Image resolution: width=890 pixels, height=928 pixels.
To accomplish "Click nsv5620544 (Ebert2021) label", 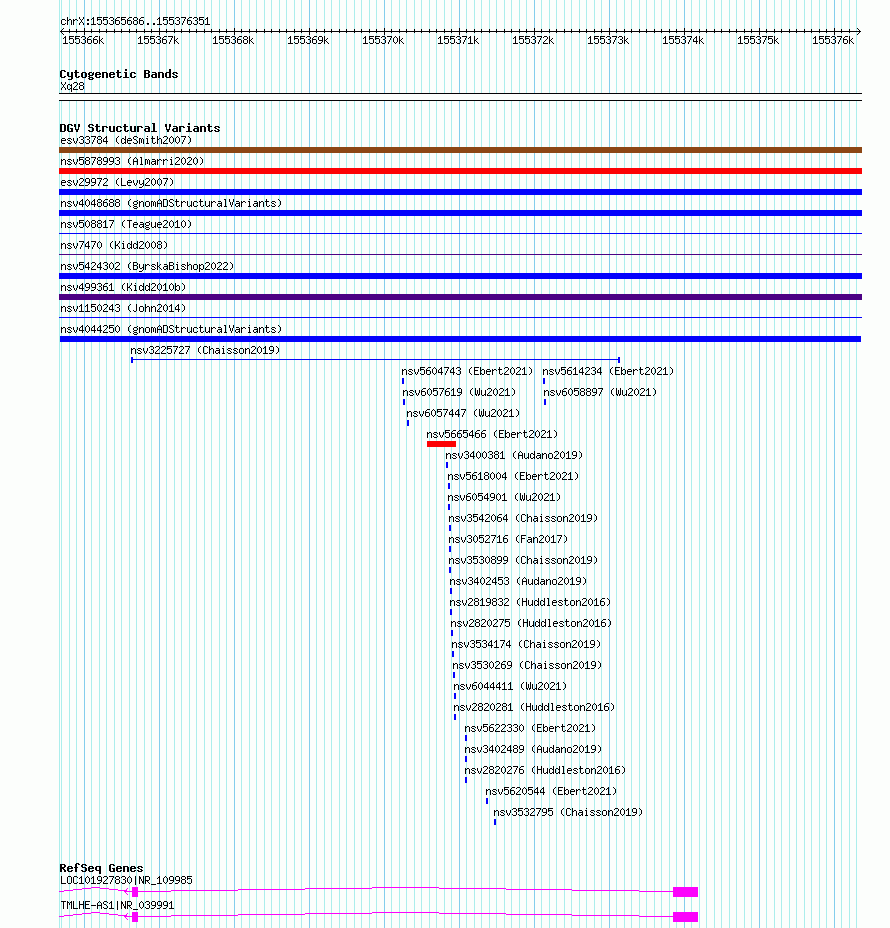I will click(x=552, y=791).
